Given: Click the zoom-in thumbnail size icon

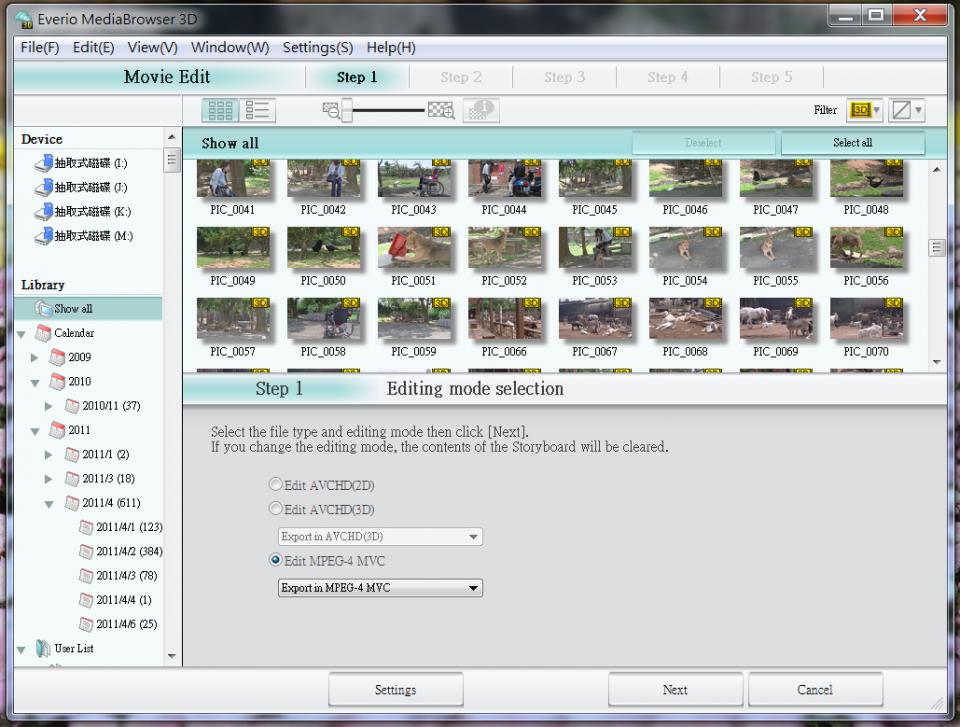Looking at the screenshot, I should (441, 111).
